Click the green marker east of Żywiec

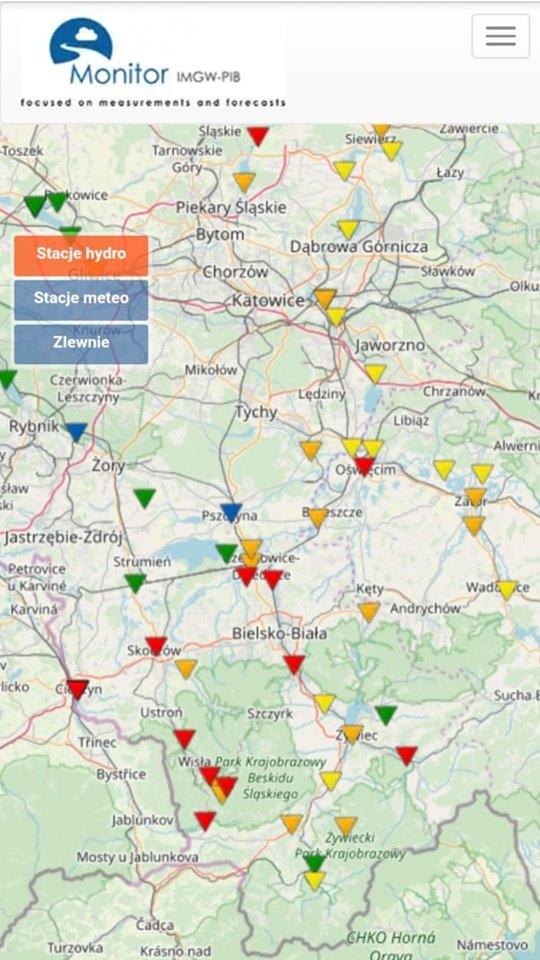(x=386, y=714)
